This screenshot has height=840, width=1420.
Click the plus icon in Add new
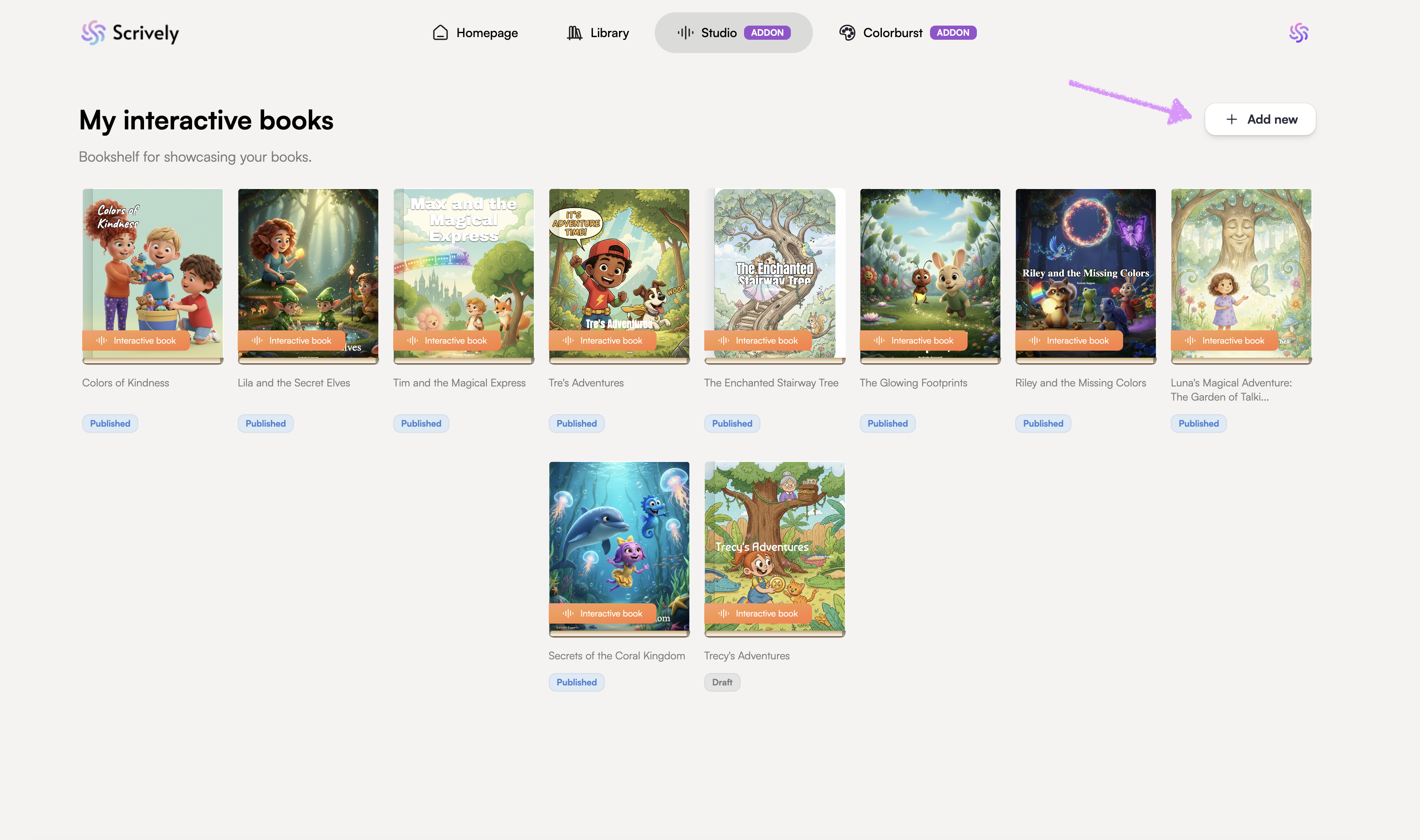click(x=1231, y=119)
